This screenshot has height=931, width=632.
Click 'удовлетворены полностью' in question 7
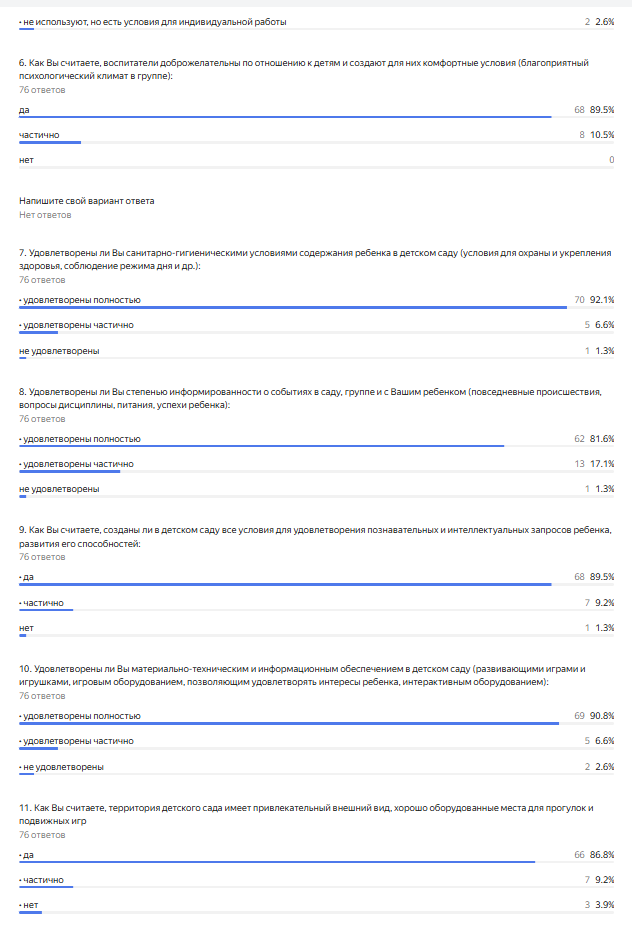80,300
